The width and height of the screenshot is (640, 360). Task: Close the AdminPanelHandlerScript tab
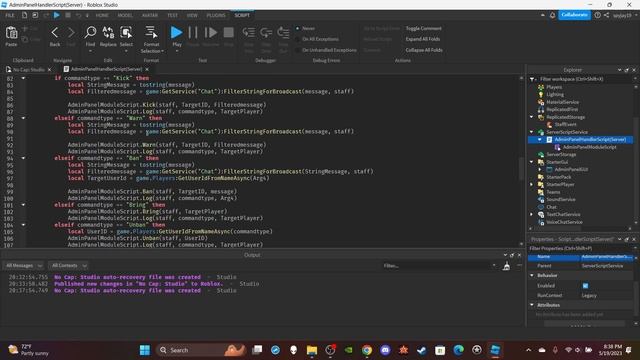(x=147, y=69)
